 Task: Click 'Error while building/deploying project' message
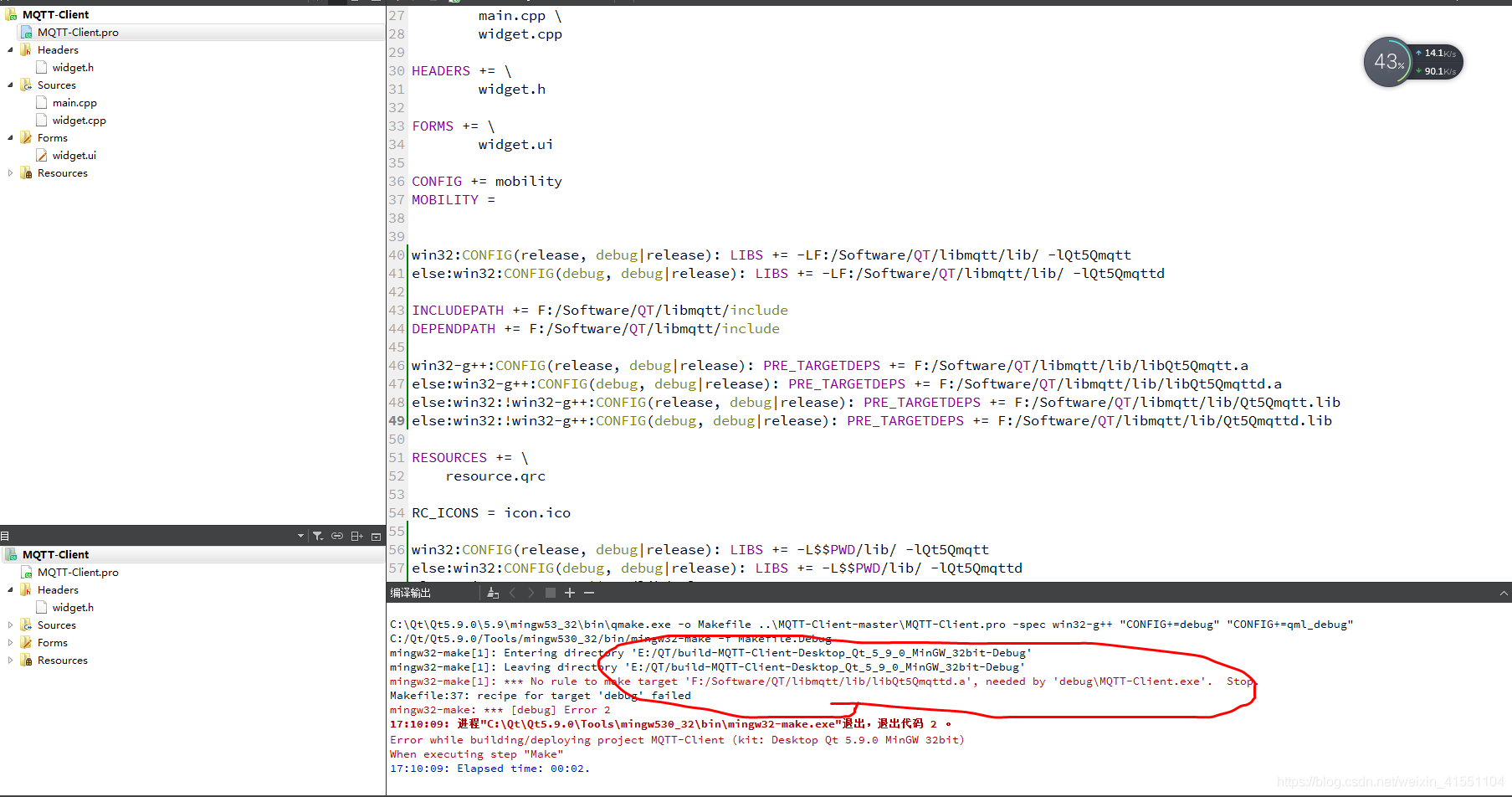pyautogui.click(x=677, y=740)
